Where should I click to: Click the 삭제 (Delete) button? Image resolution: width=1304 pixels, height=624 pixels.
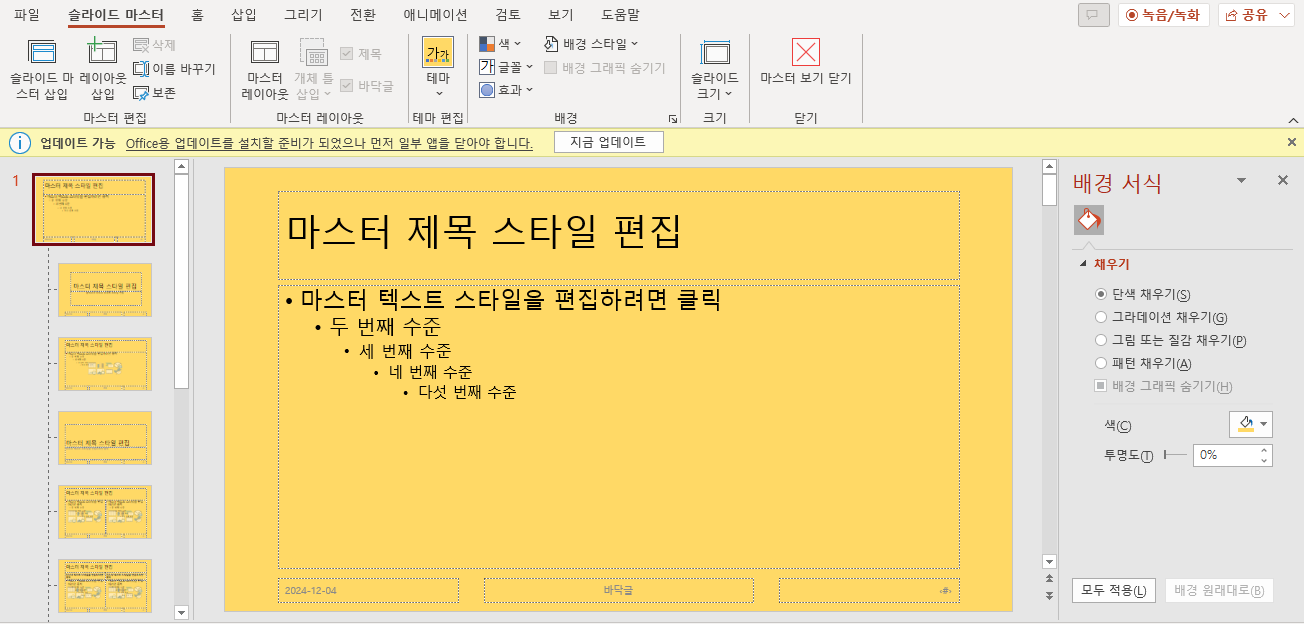pos(154,45)
